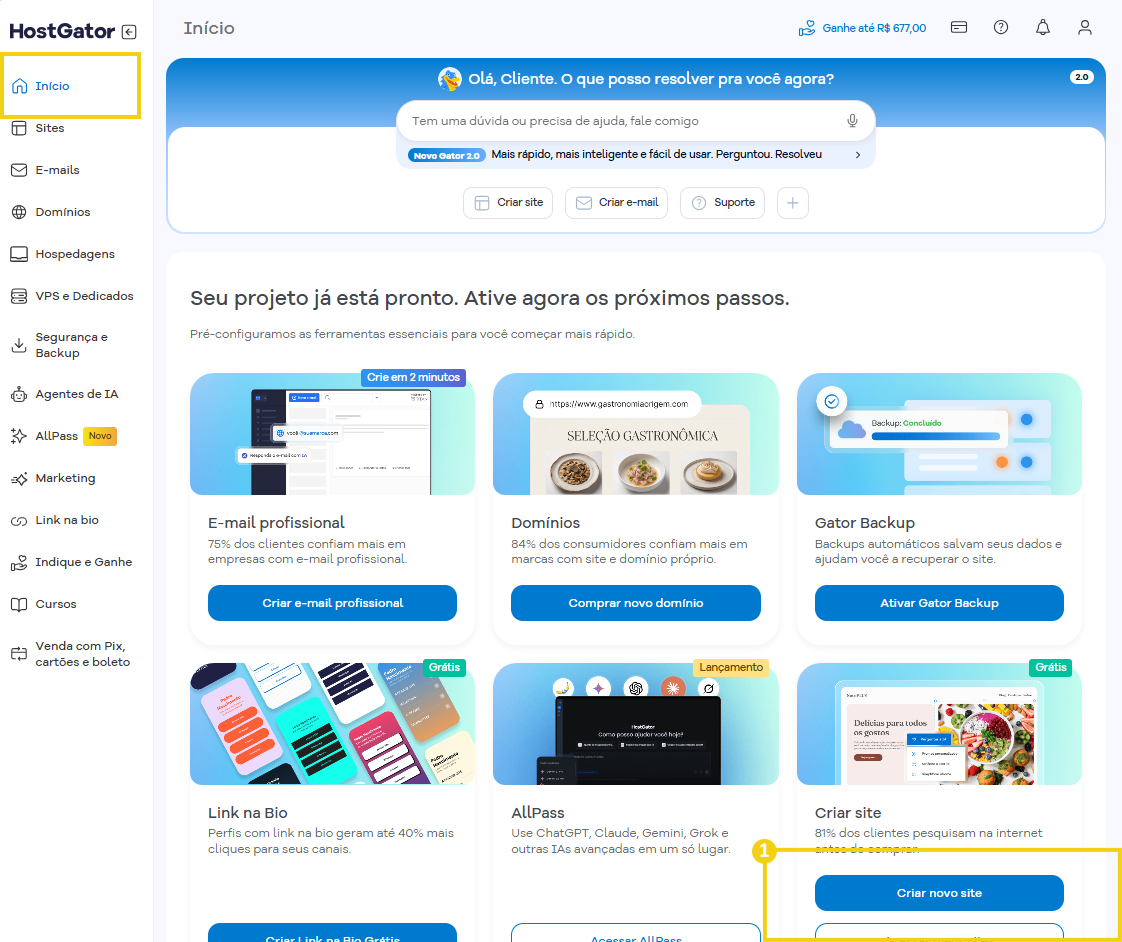The image size is (1122, 942).
Task: Open the user profile icon
Action: [1085, 27]
